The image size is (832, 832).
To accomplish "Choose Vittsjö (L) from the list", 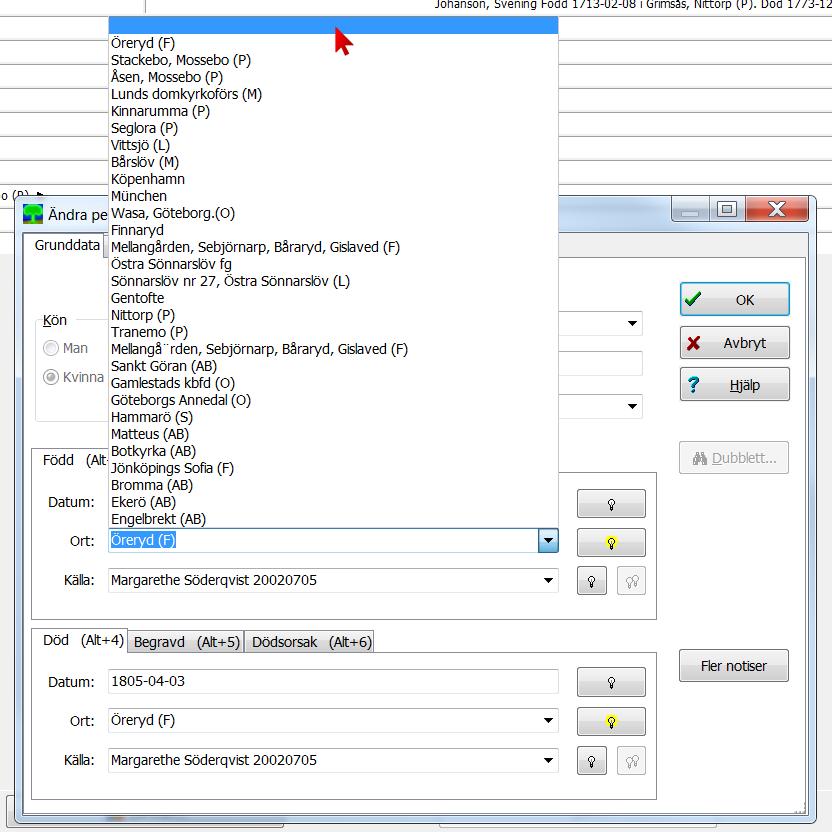I will click(333, 145).
